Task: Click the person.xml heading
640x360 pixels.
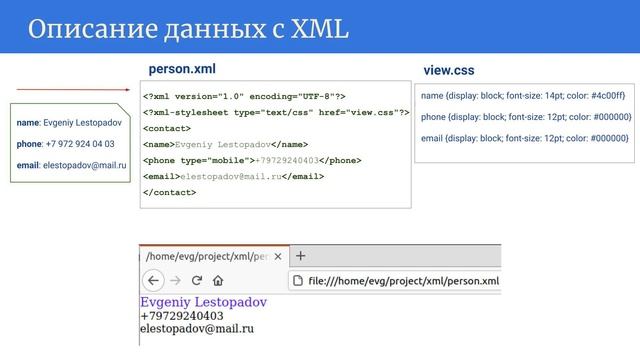Action: coord(182,69)
